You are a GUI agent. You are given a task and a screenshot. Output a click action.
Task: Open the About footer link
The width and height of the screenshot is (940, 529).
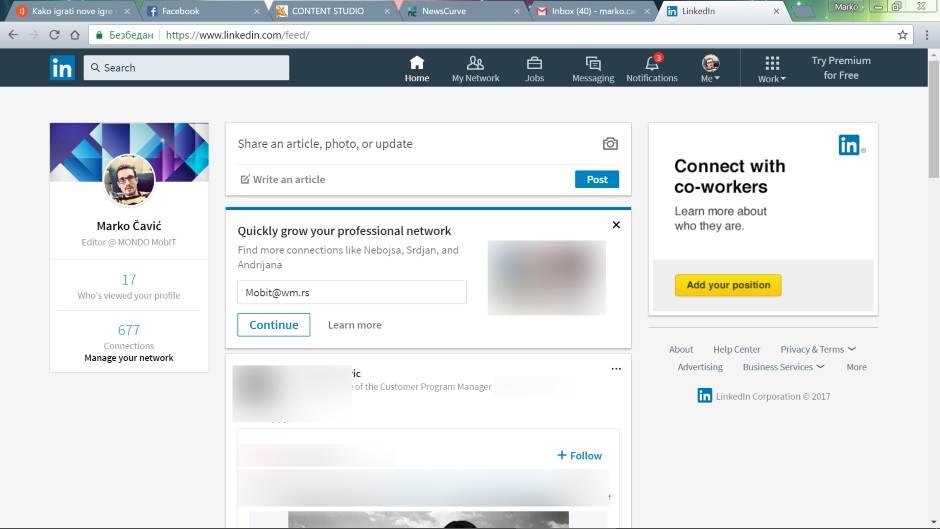(680, 349)
